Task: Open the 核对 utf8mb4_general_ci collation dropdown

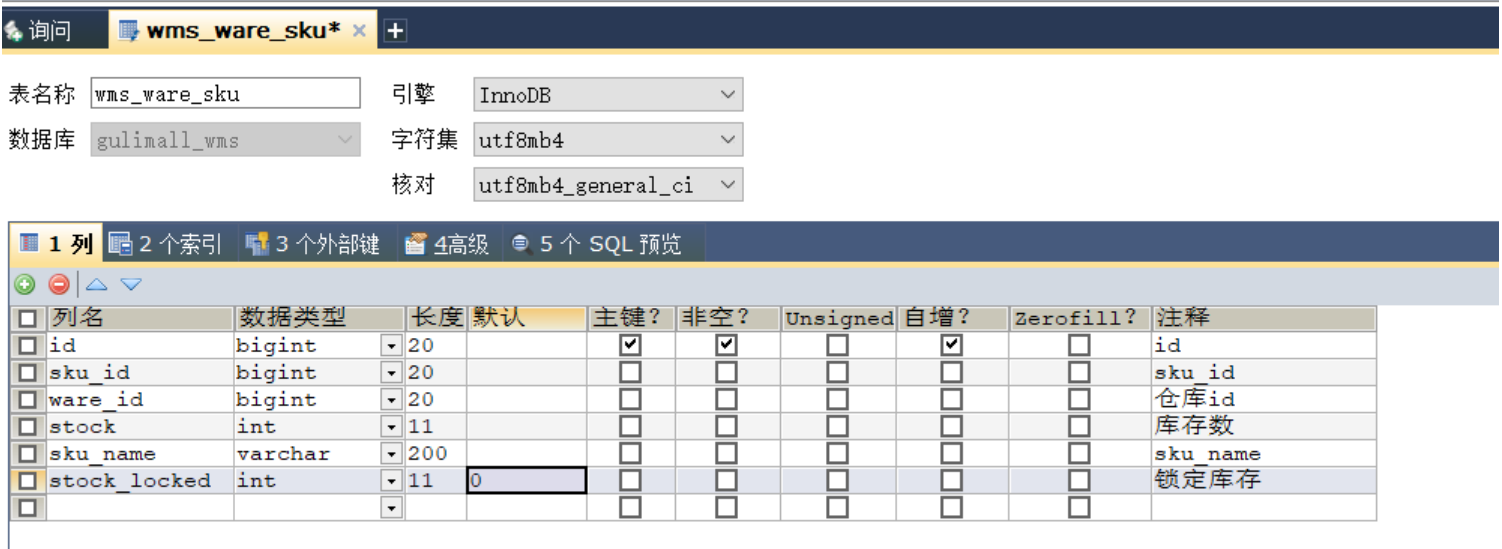Action: pos(608,185)
